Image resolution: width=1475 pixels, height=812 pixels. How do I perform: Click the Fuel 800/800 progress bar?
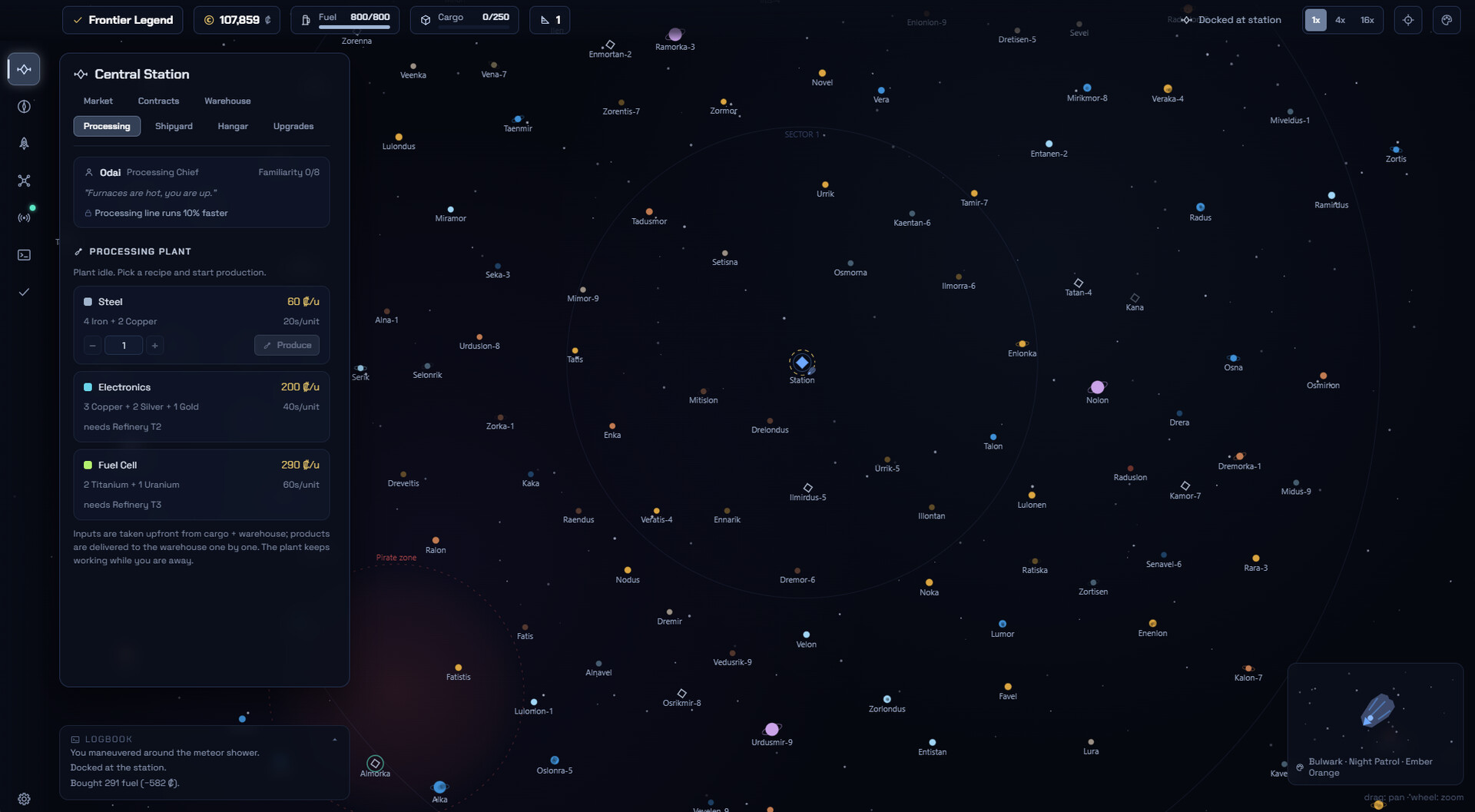tap(354, 27)
